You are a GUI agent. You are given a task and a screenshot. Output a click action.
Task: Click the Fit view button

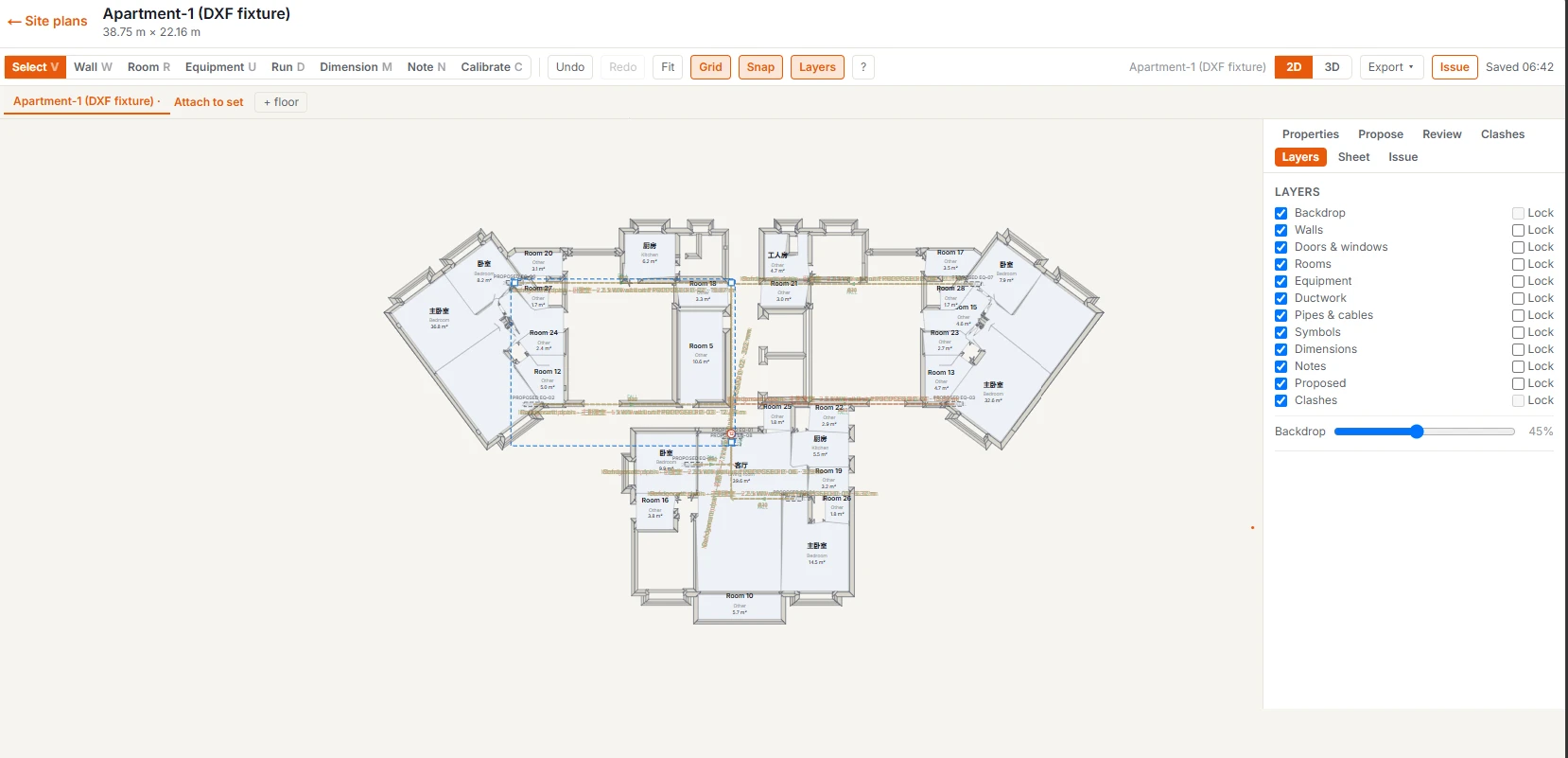pyautogui.click(x=668, y=67)
